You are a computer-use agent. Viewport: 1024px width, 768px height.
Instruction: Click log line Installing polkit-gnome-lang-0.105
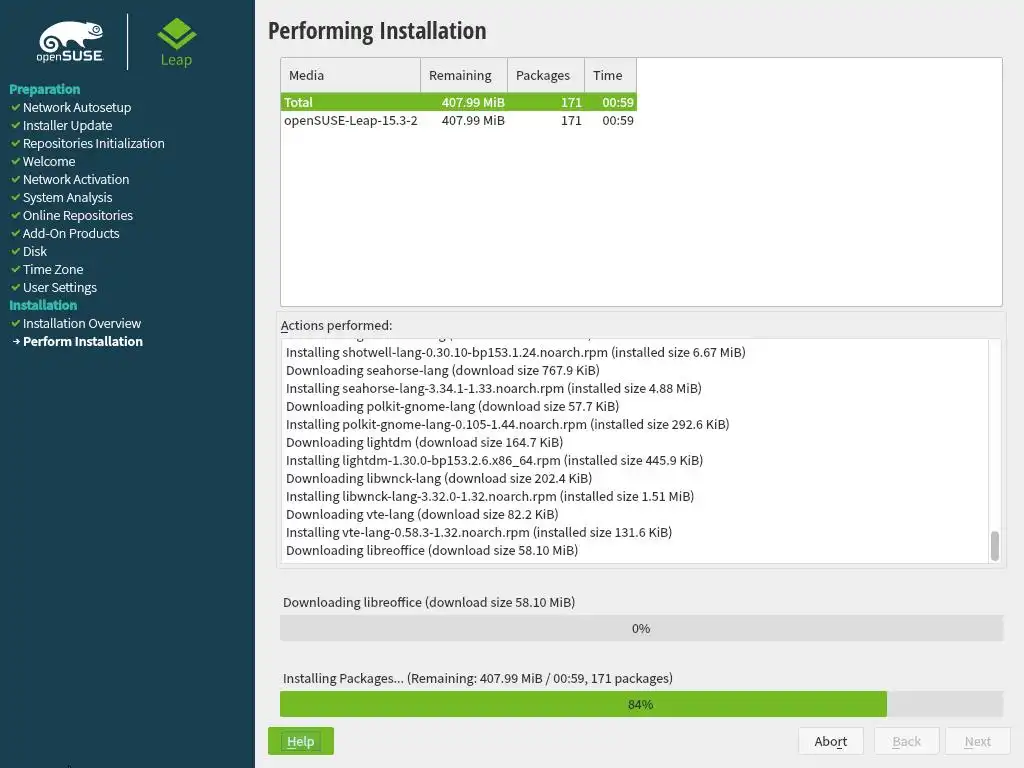(x=507, y=424)
